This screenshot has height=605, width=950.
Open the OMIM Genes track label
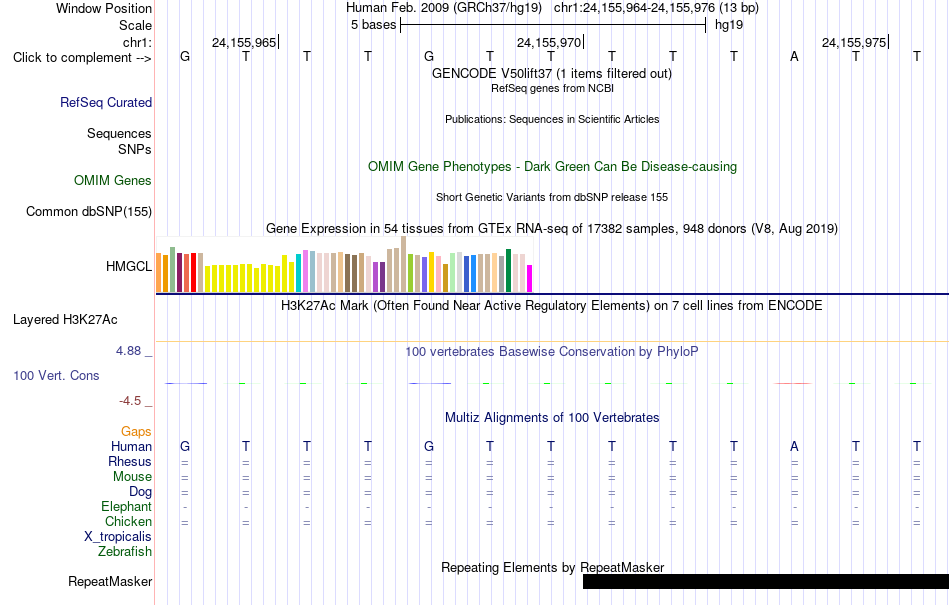click(x=112, y=180)
